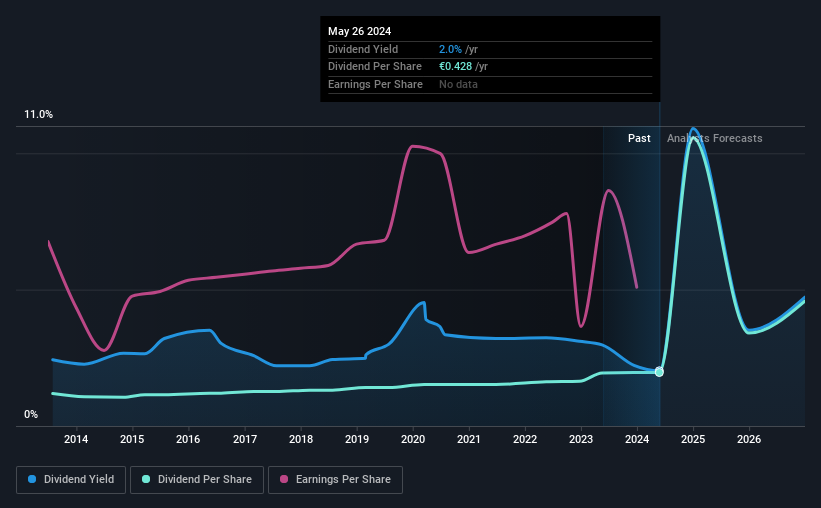Click the teal Dividend Per Share dot
The image size is (821, 508).
click(146, 479)
